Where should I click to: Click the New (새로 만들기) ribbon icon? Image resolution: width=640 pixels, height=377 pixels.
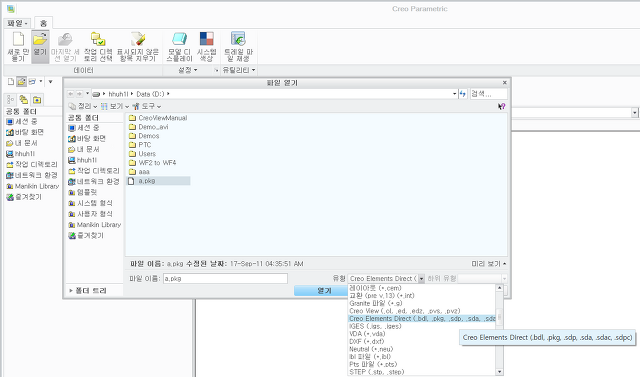click(x=18, y=40)
